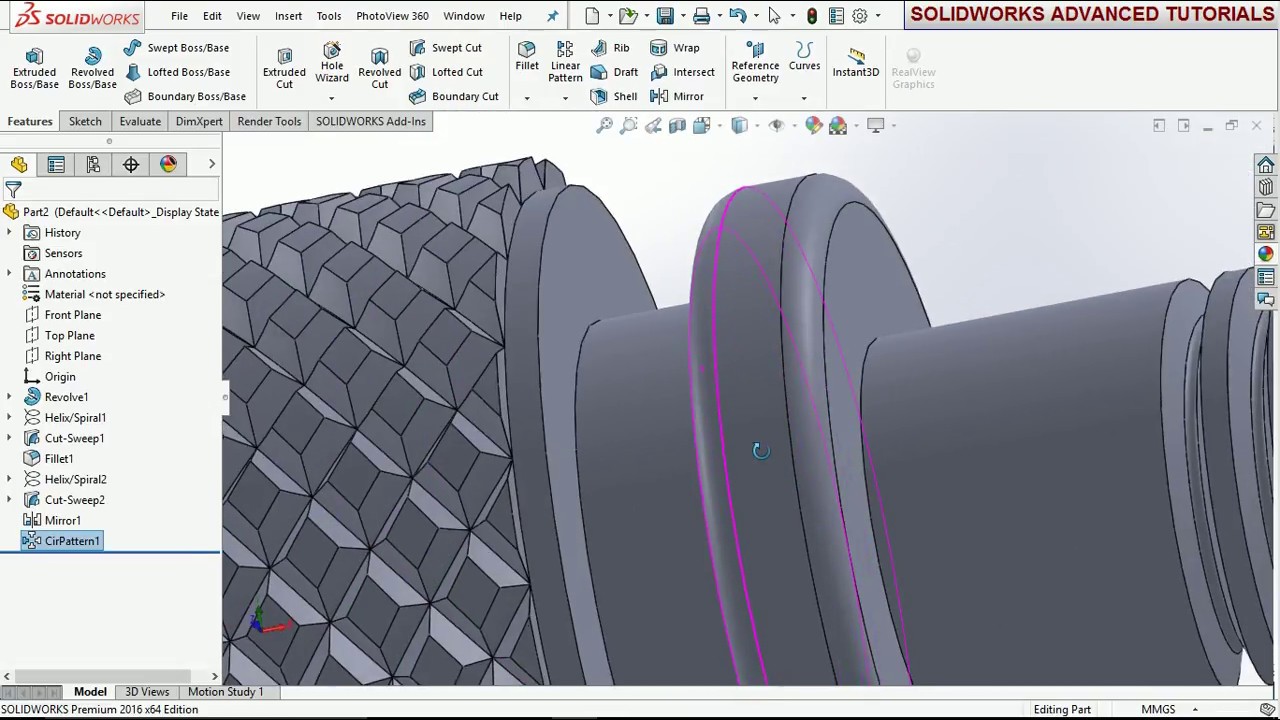Click the Section View icon
This screenshot has height=720, width=1280.
coord(677,125)
